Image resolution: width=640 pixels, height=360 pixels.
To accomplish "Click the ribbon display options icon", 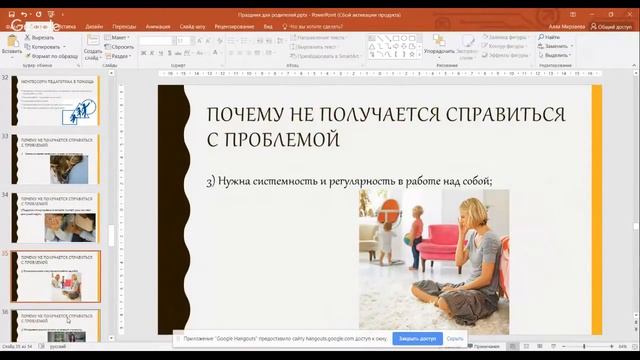I will tap(573, 14).
